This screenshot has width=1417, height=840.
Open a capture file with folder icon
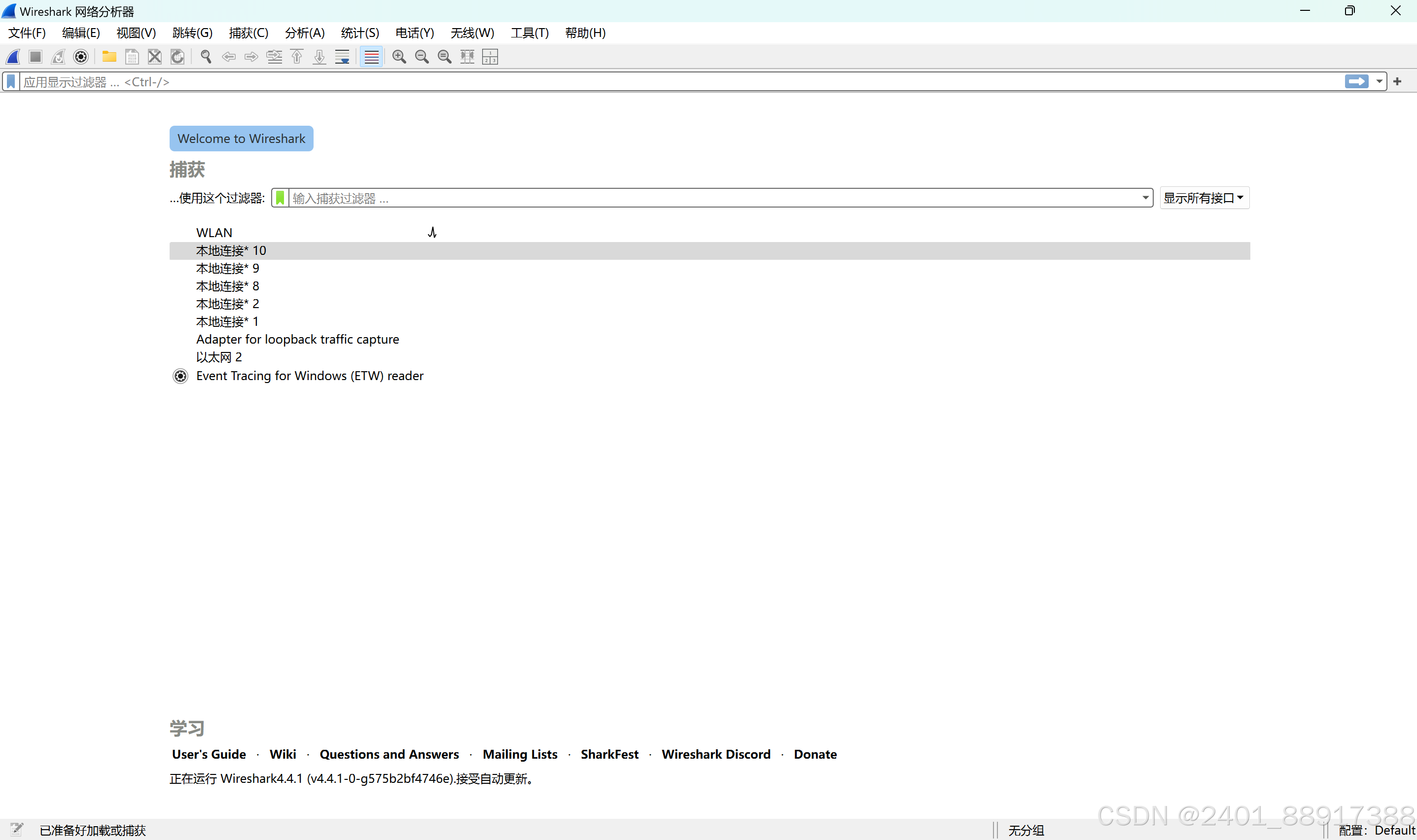pyautogui.click(x=108, y=57)
